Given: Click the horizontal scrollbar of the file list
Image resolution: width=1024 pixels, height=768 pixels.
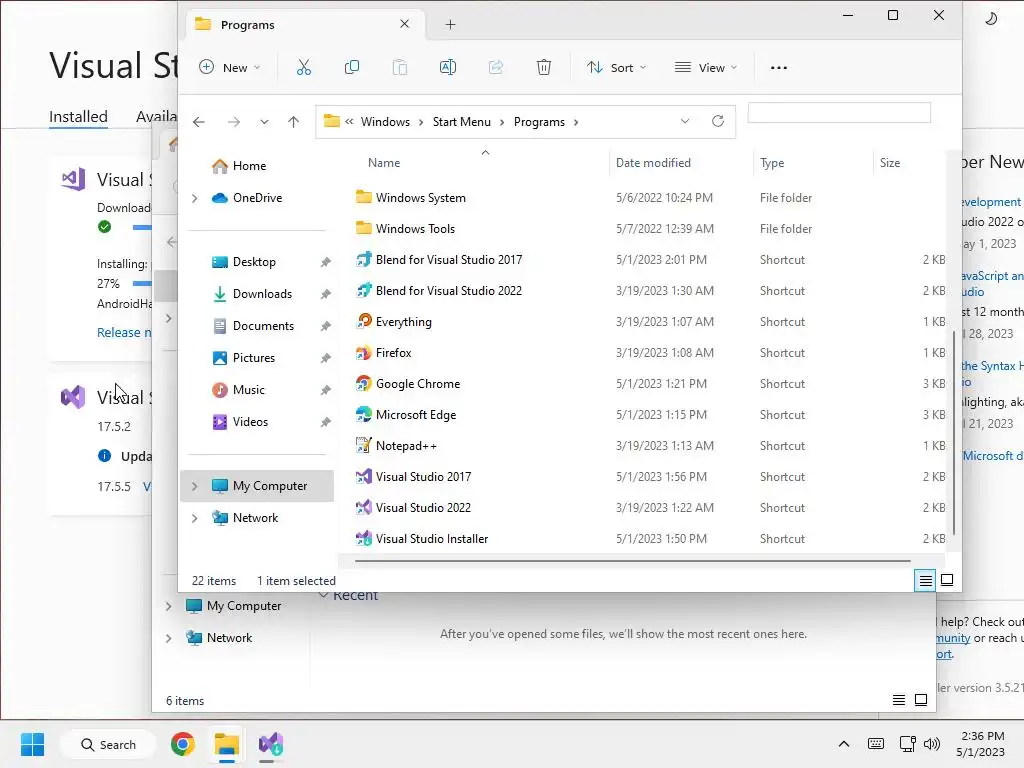Looking at the screenshot, I should (632, 560).
